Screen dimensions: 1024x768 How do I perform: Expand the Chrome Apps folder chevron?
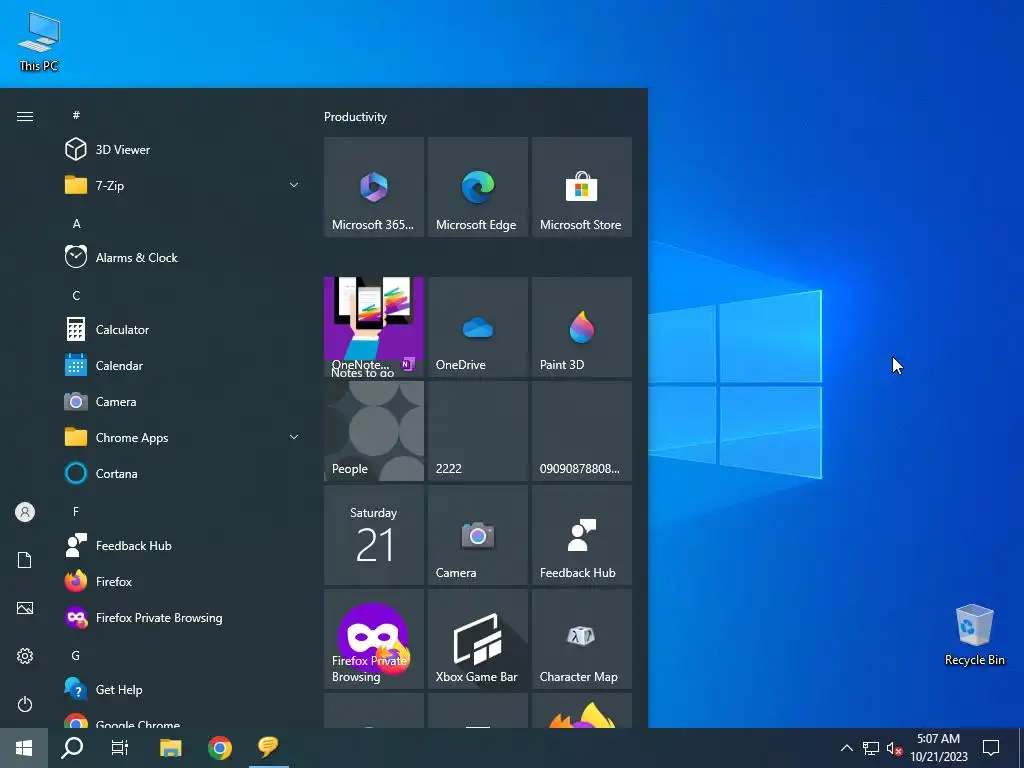294,437
